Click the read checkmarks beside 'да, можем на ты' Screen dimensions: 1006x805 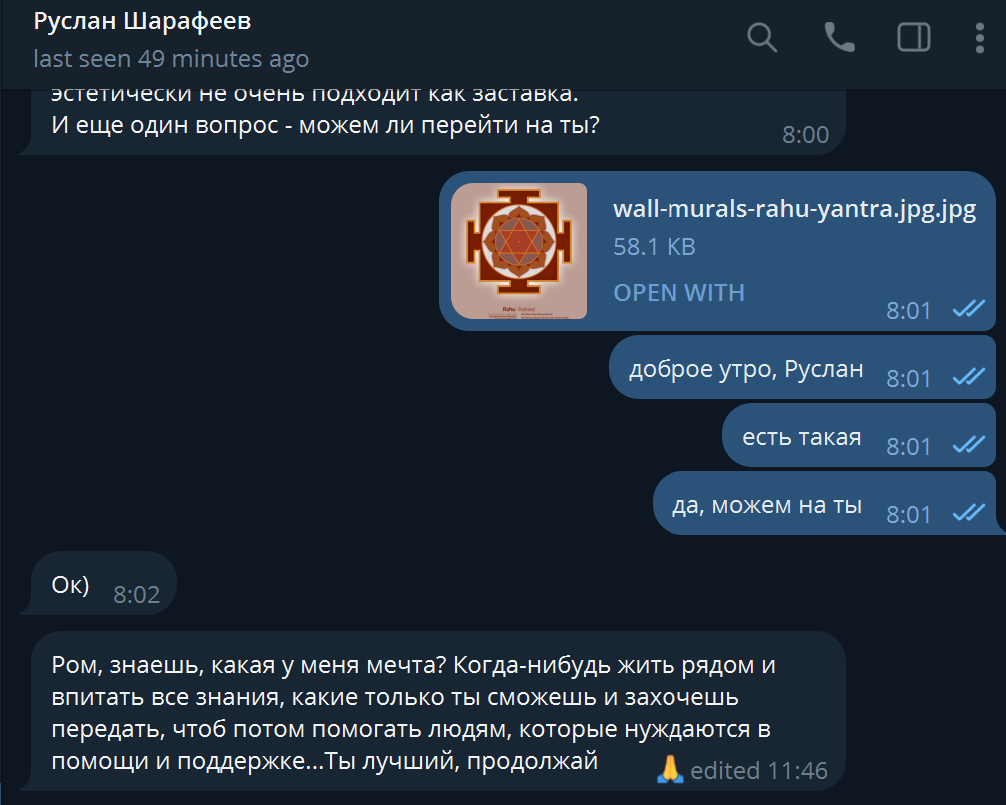[969, 513]
